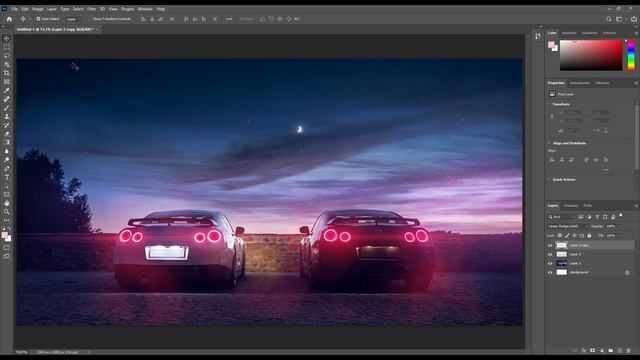Click the Home icon in options bar
Viewport: 640px width, 360px height.
coord(9,19)
